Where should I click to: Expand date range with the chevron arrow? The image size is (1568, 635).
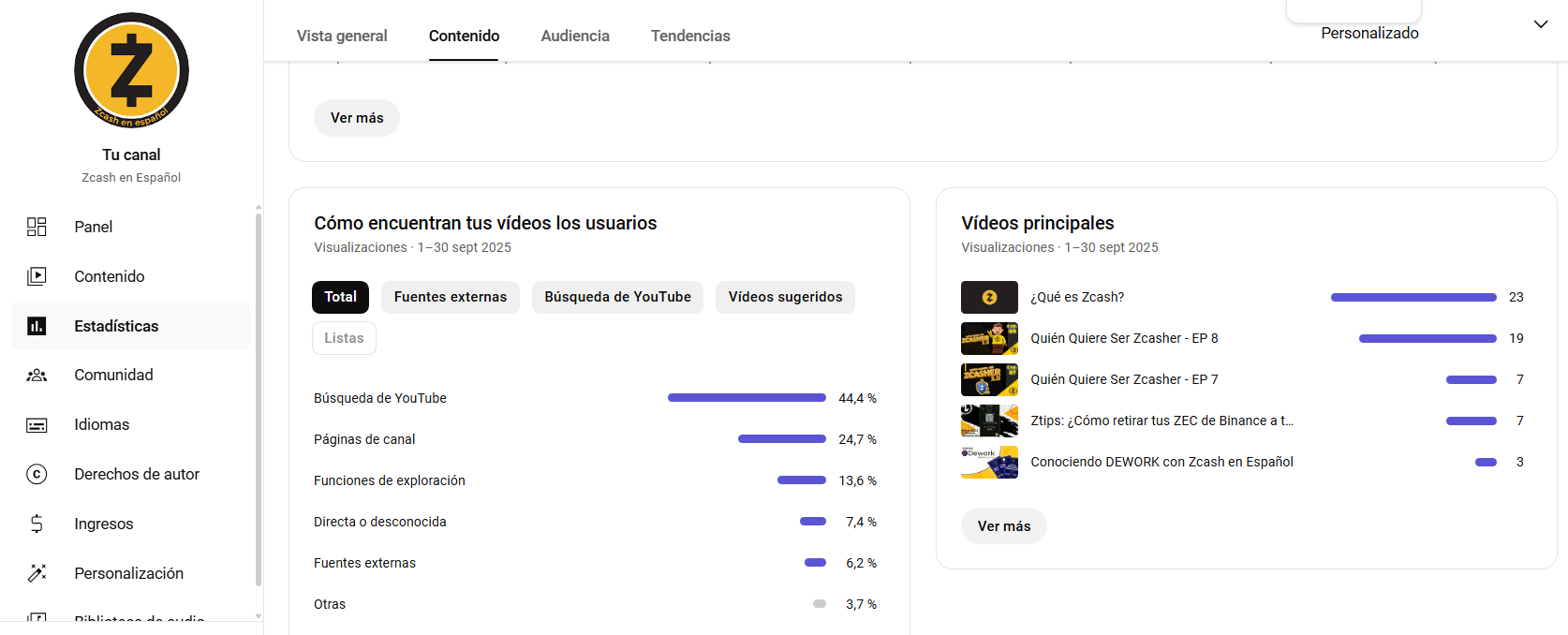click(1541, 24)
